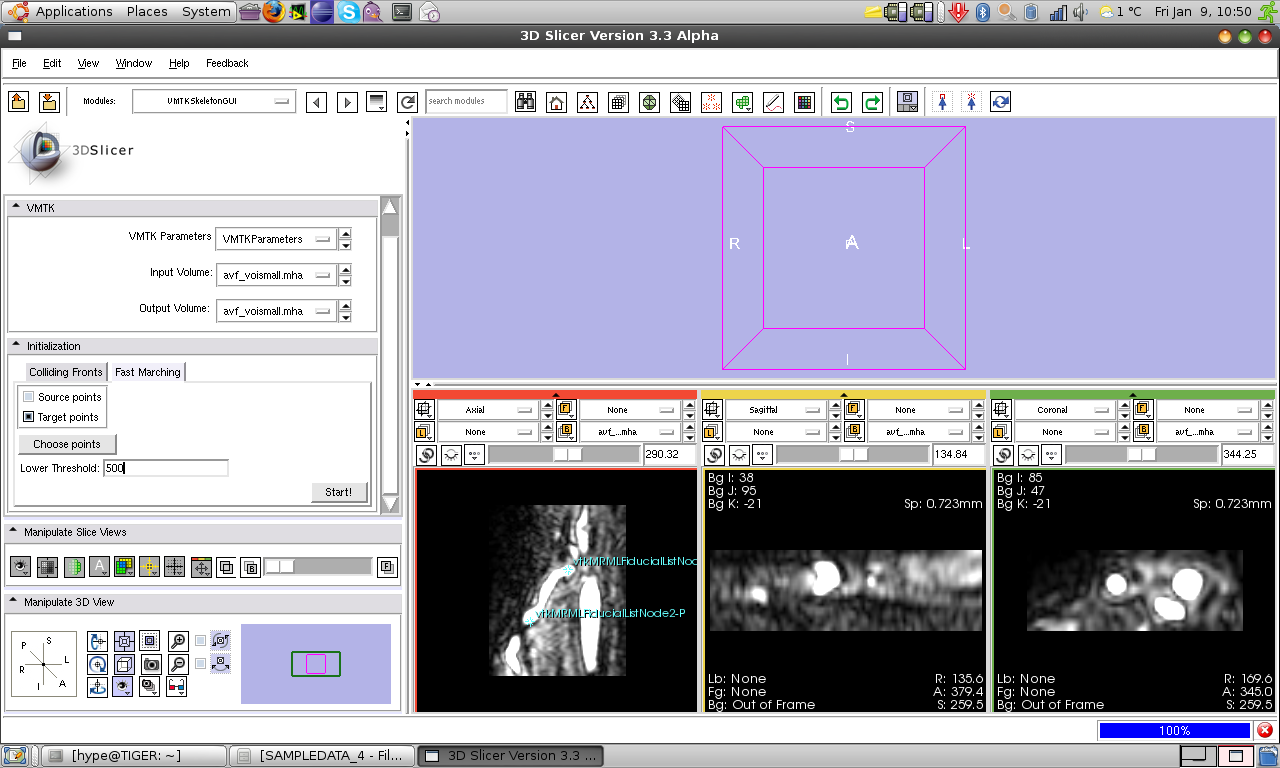1280x768 pixels.
Task: Open the Fiducials module icon with red crosses
Action: click(x=711, y=102)
